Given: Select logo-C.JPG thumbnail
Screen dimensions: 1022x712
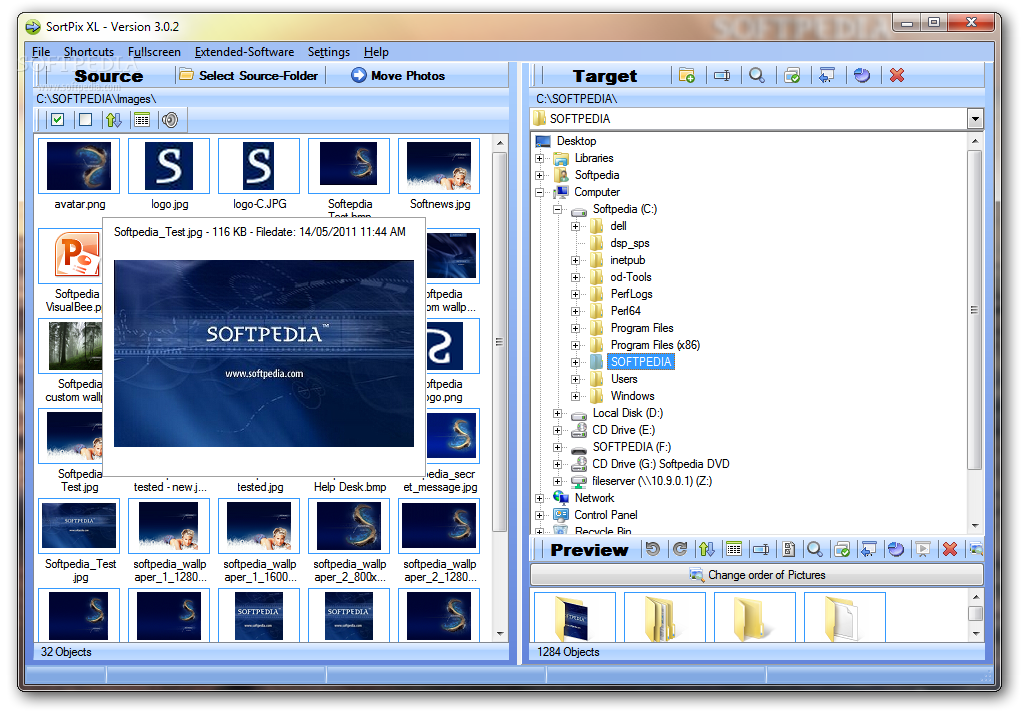Looking at the screenshot, I should coord(259,166).
